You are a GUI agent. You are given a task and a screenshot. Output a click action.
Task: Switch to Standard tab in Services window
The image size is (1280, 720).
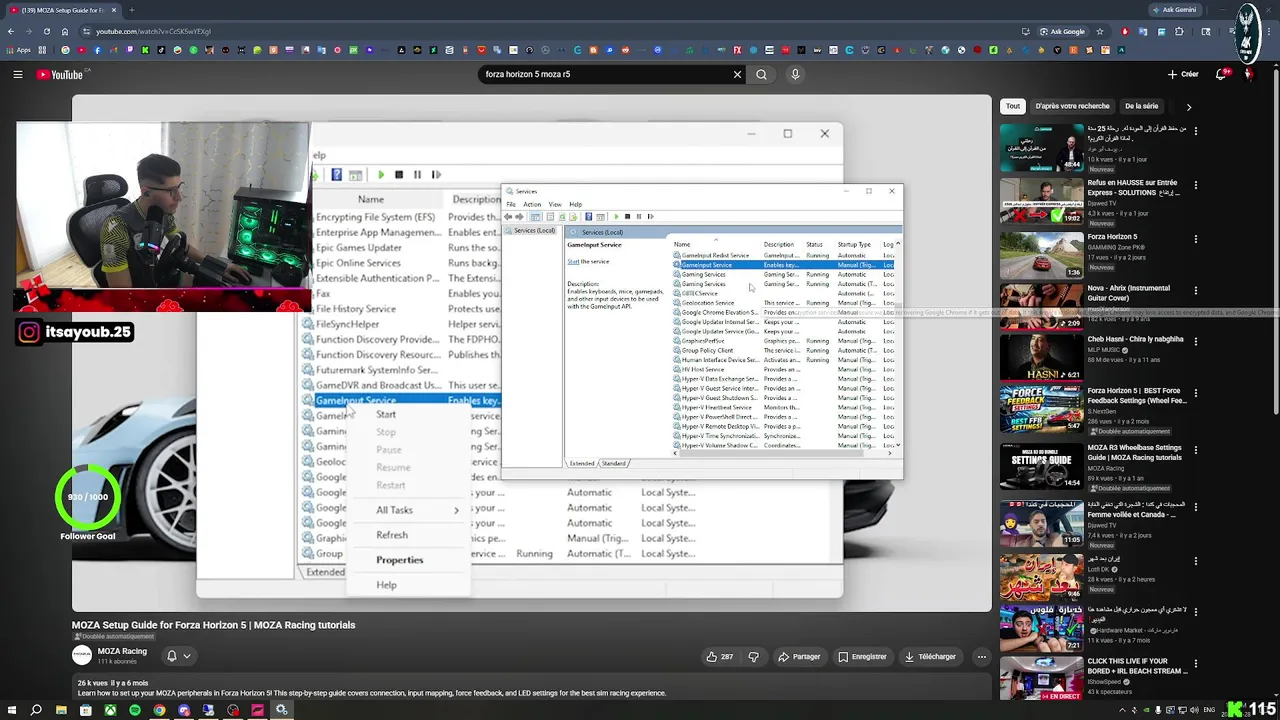click(x=614, y=463)
